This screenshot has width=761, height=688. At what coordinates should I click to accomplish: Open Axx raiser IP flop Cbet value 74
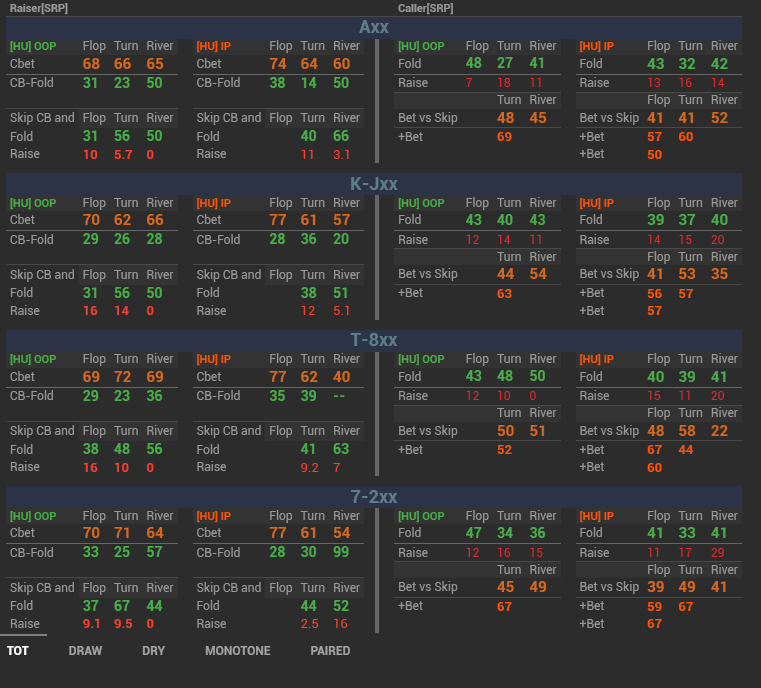(x=278, y=64)
